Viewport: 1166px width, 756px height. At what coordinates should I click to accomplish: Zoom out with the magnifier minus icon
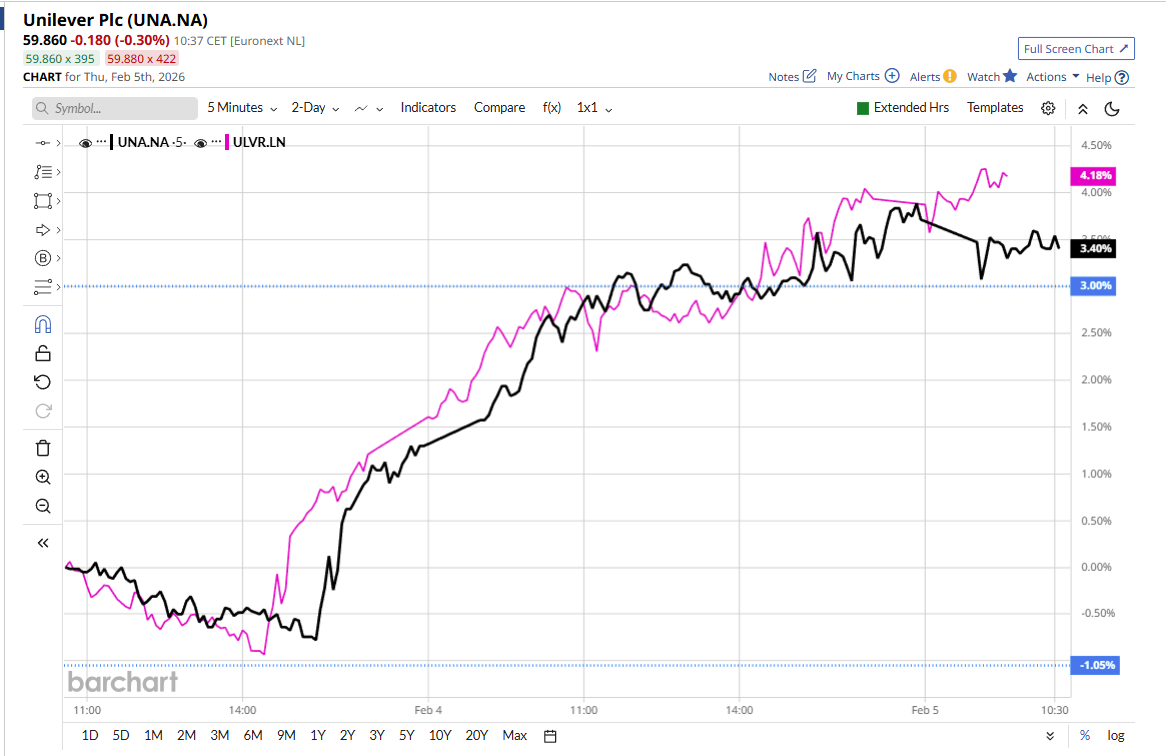pos(42,506)
